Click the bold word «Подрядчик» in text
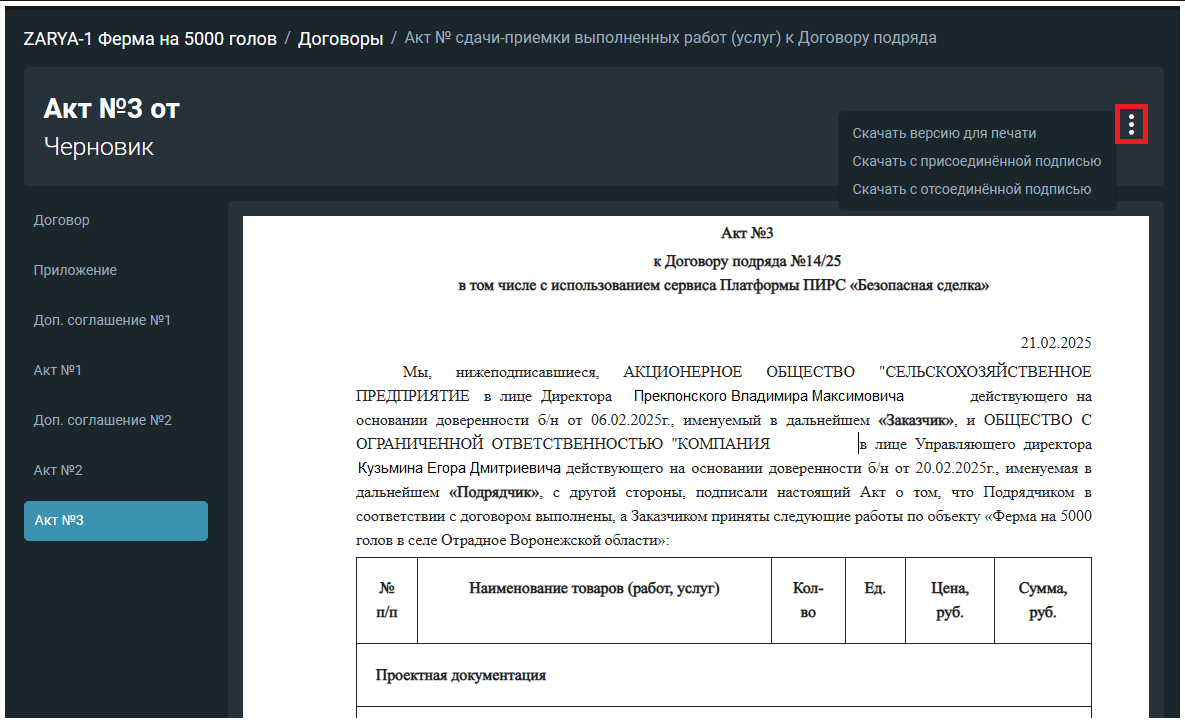The height and width of the screenshot is (723, 1185). coord(494,493)
